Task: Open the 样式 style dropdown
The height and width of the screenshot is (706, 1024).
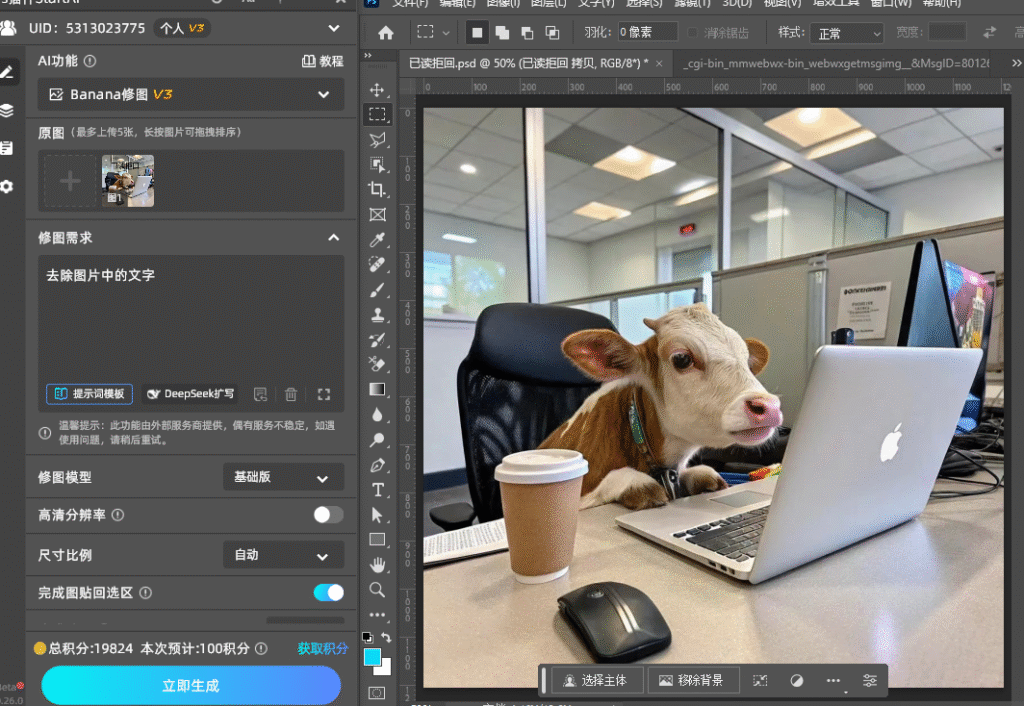Action: point(847,33)
